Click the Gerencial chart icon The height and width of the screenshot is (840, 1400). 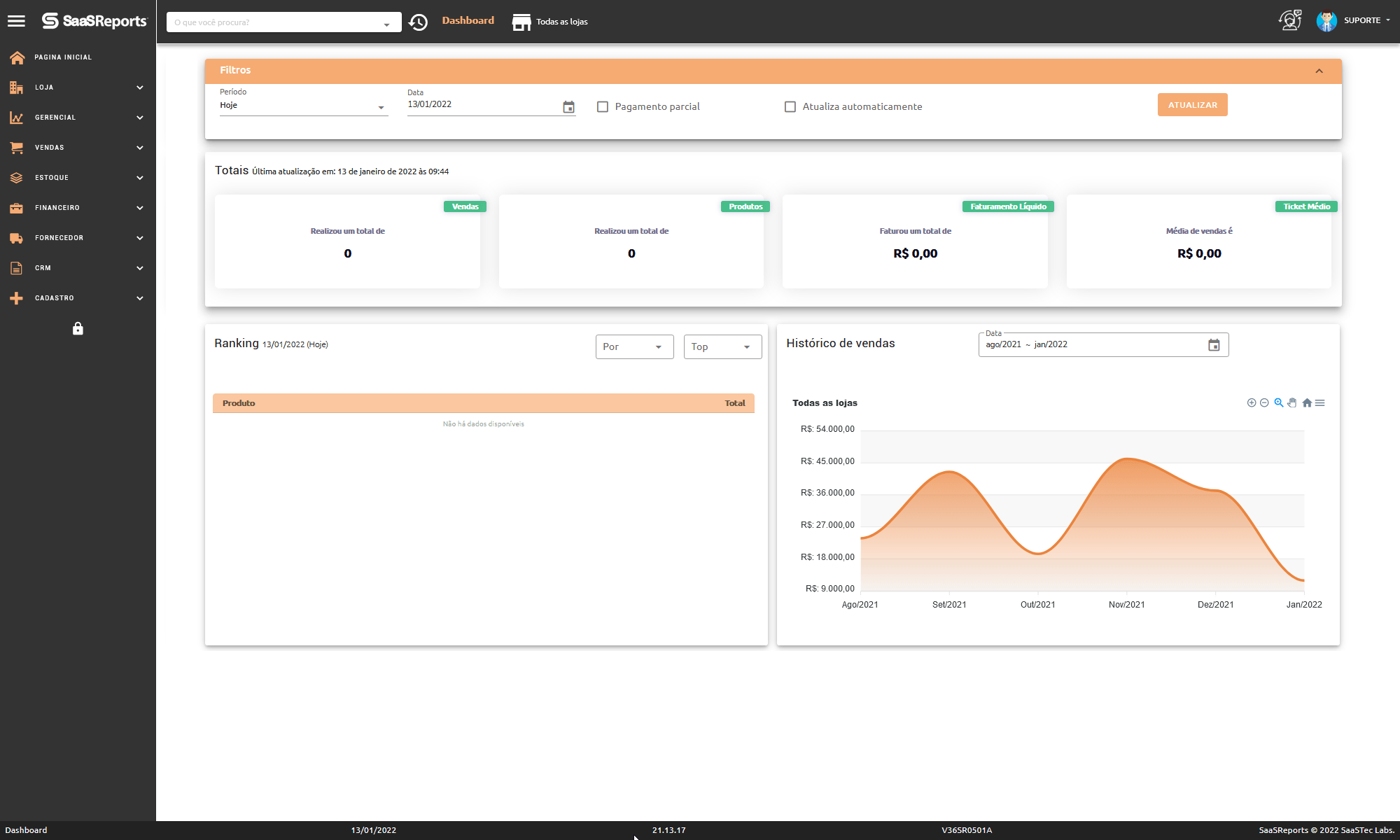(x=17, y=118)
